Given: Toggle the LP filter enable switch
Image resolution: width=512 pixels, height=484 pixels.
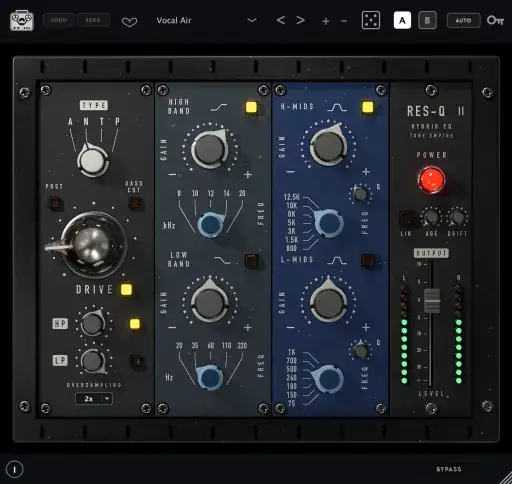Looking at the screenshot, I should [137, 361].
